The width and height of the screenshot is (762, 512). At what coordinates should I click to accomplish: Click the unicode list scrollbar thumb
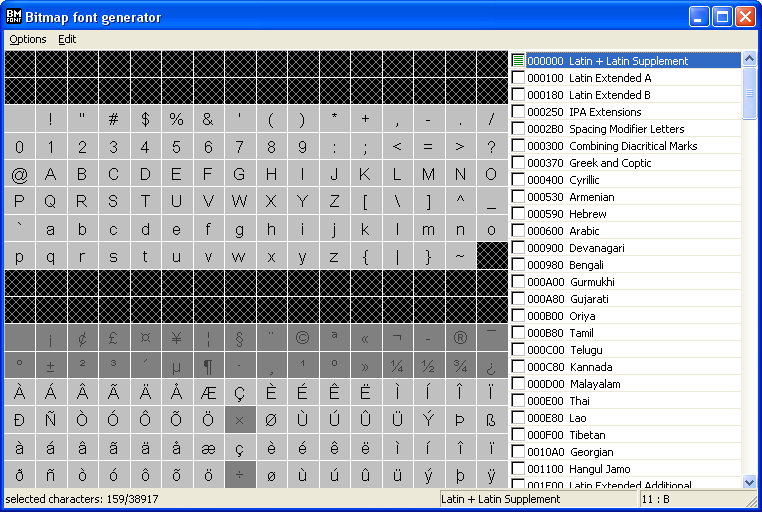coord(749,93)
